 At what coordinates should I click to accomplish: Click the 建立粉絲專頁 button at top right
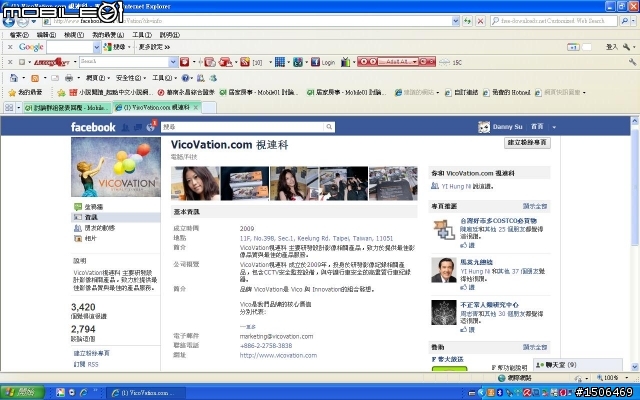527,142
